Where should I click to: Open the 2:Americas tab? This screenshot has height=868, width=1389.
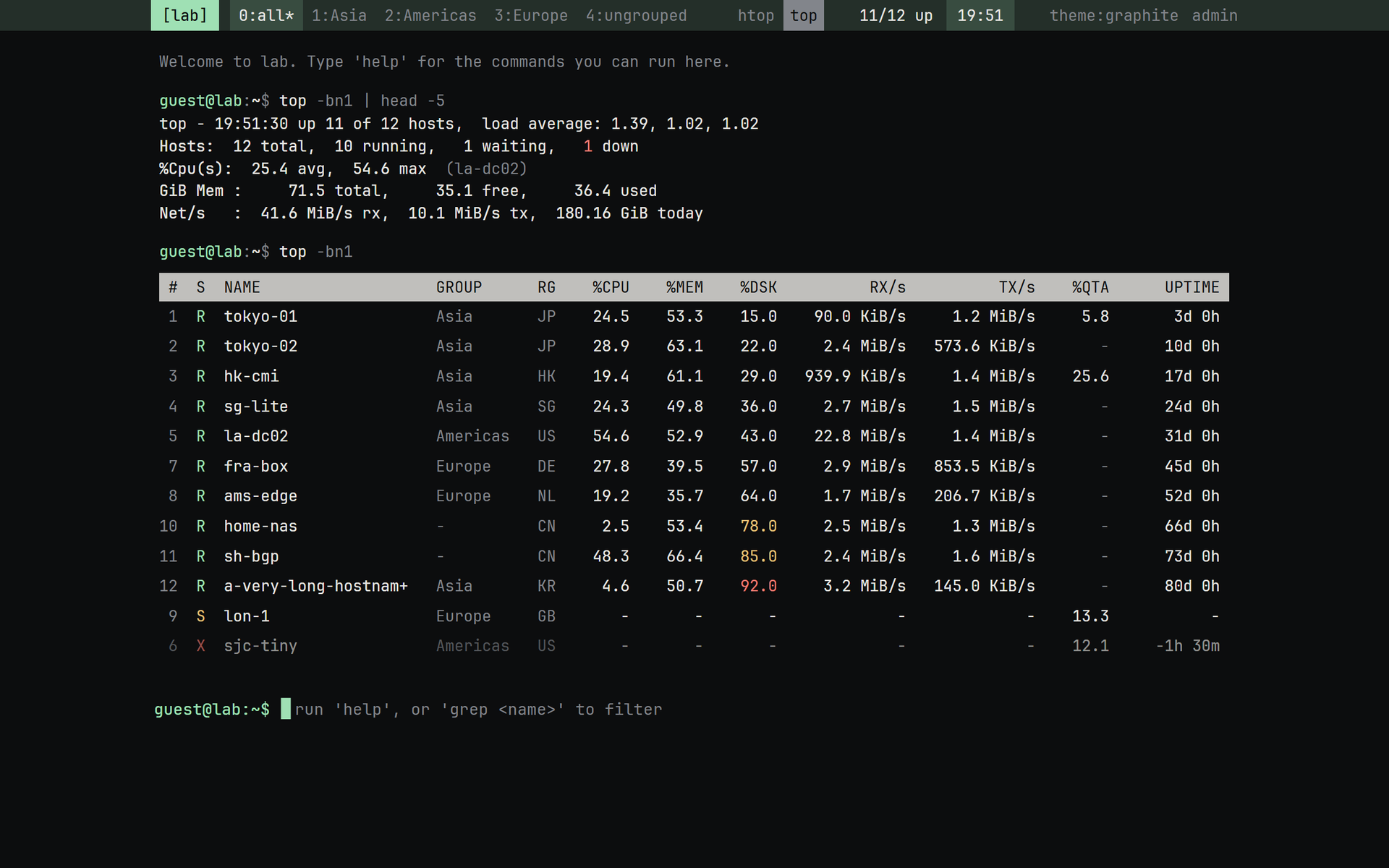click(430, 15)
